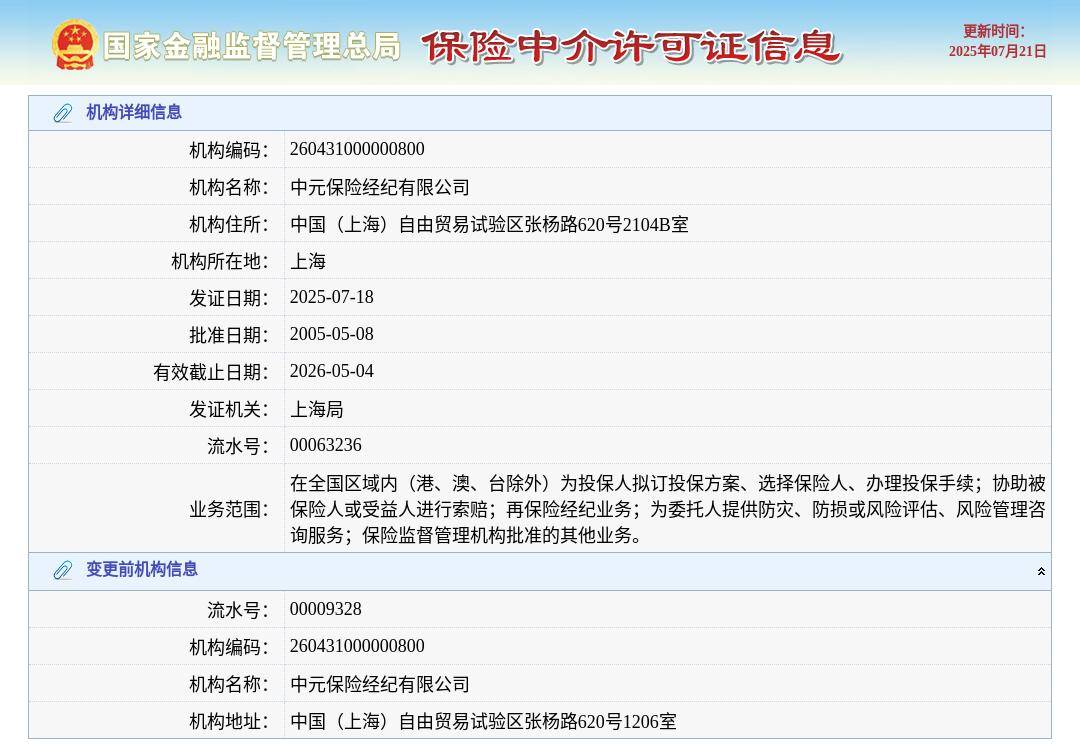The image size is (1080, 753).
Task: Select the first 机构编码 value 260431000000800
Action: point(357,149)
